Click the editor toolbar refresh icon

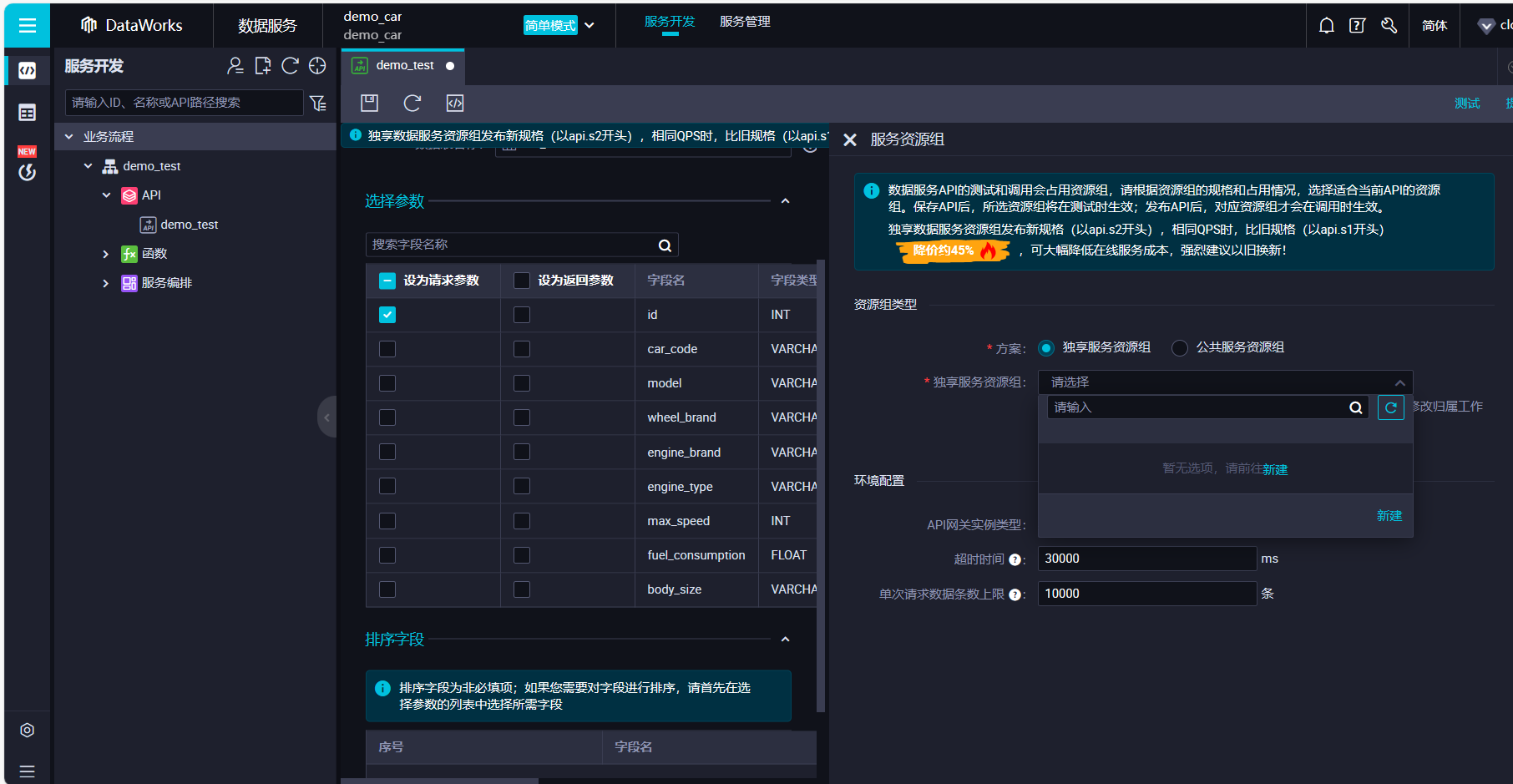point(412,103)
